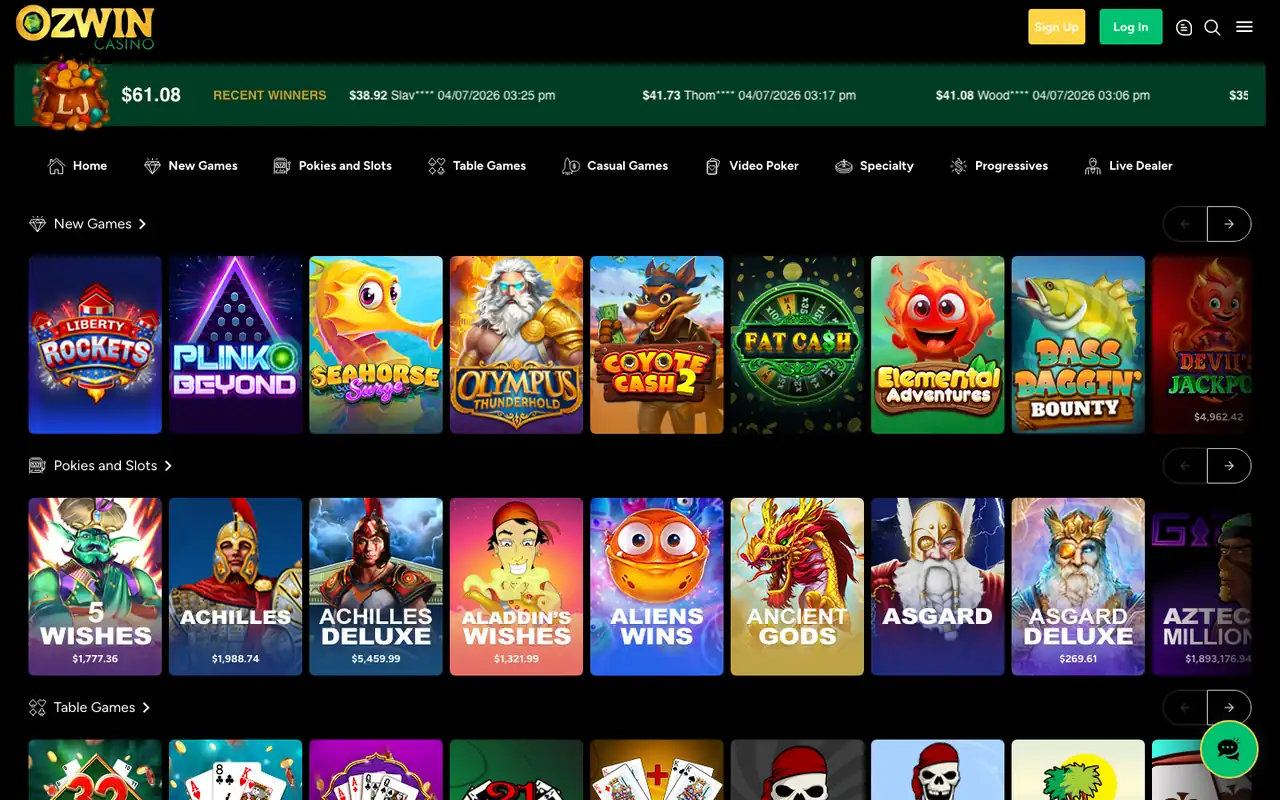The width and height of the screenshot is (1280, 800).
Task: Click the next arrow in New Games row
Action: click(x=1229, y=224)
